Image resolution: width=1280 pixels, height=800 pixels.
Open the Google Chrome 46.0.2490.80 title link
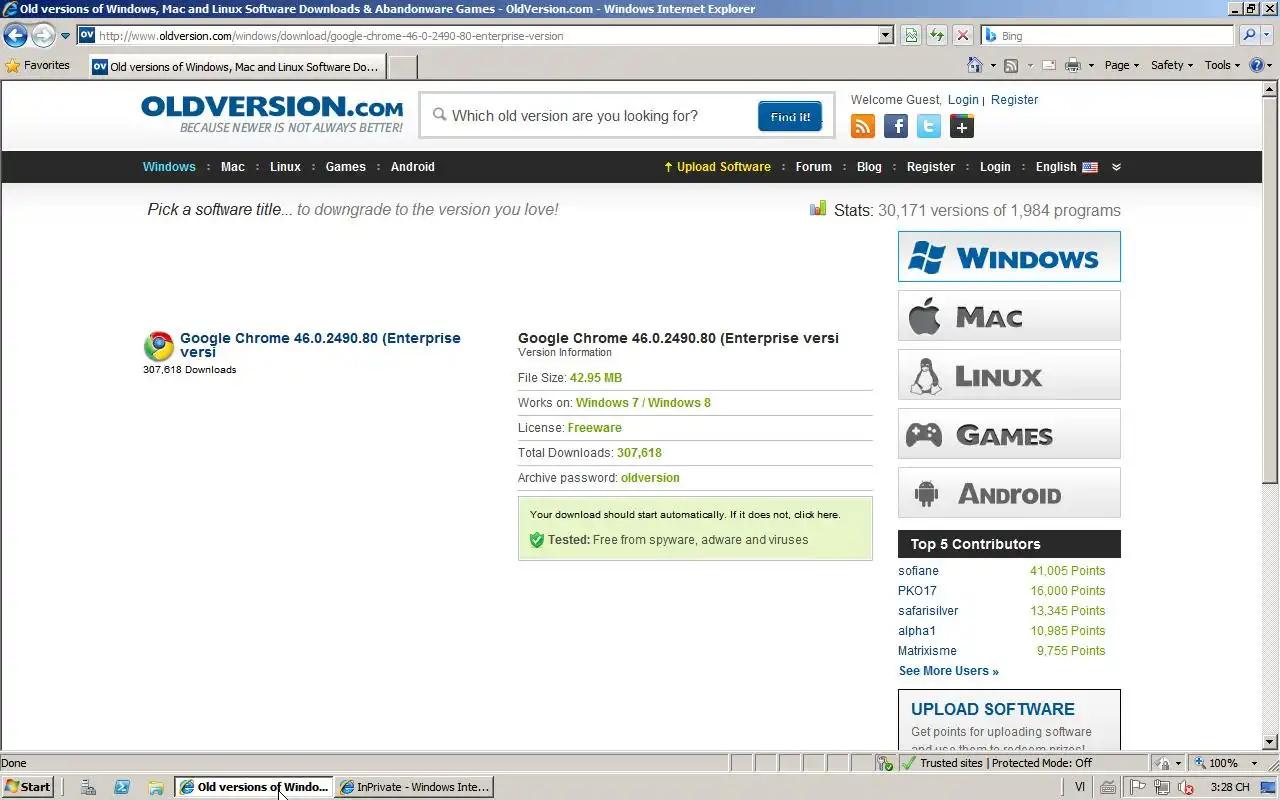pyautogui.click(x=320, y=345)
